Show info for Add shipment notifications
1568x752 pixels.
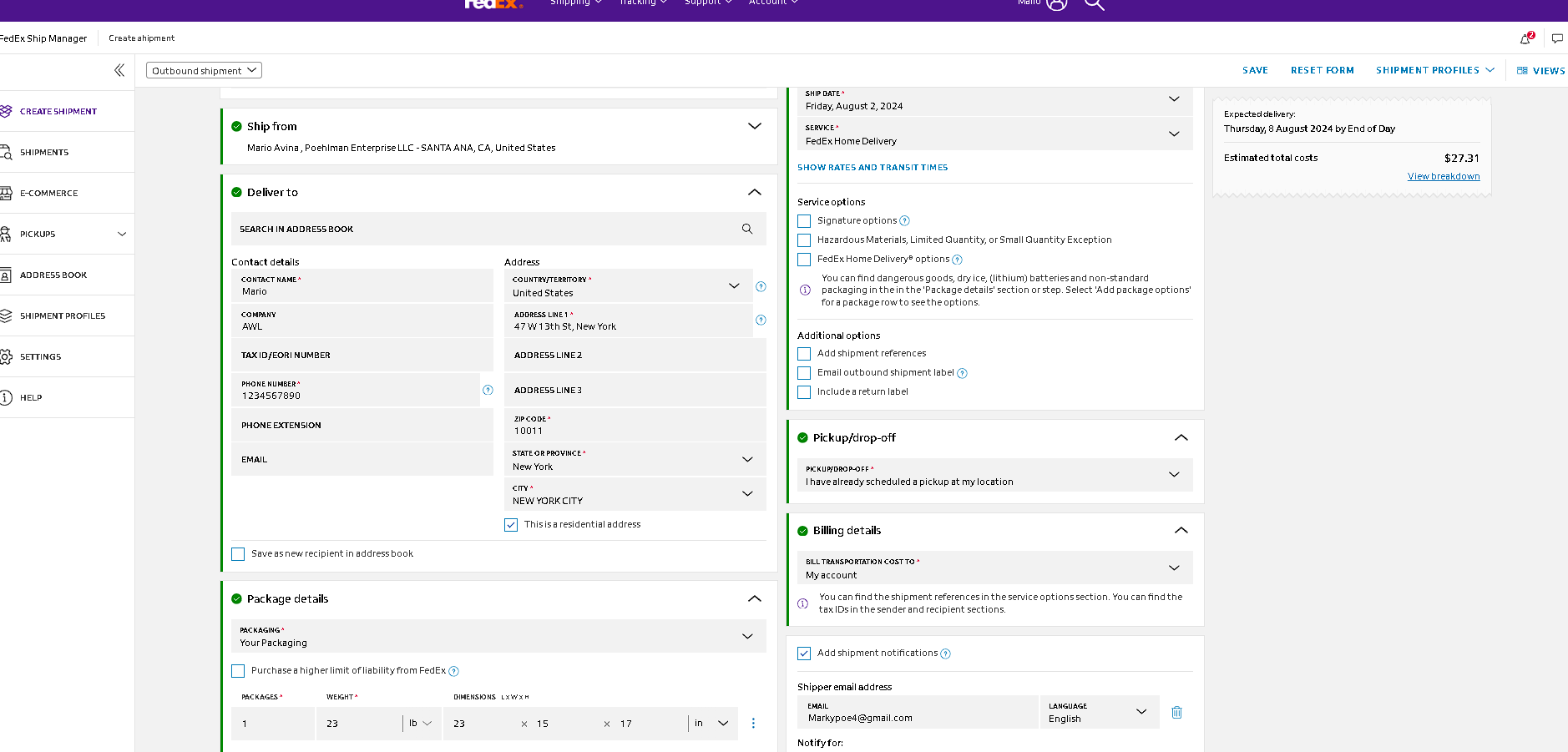(945, 654)
